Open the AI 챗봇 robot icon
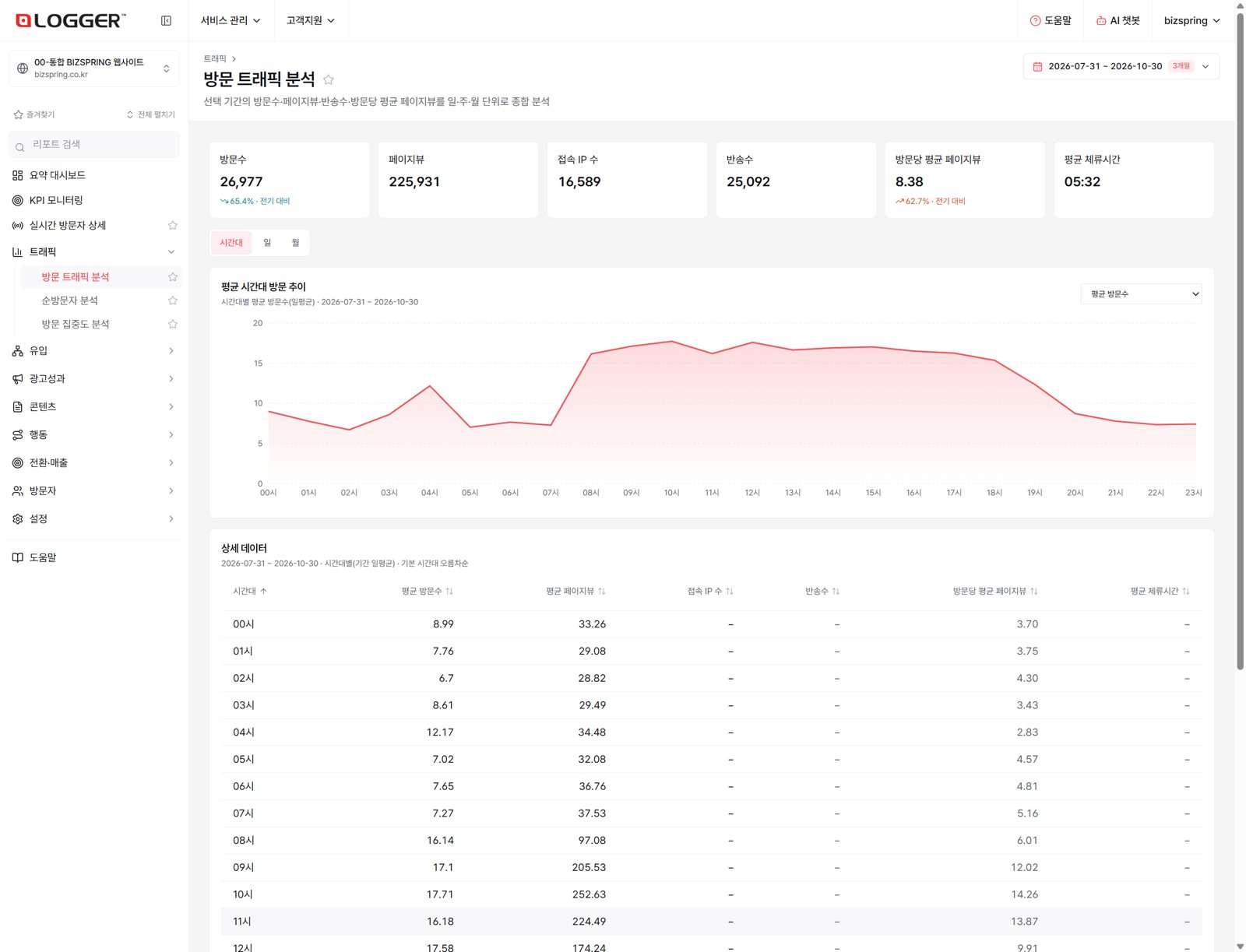Viewport: 1246px width, 952px height. tap(1101, 21)
